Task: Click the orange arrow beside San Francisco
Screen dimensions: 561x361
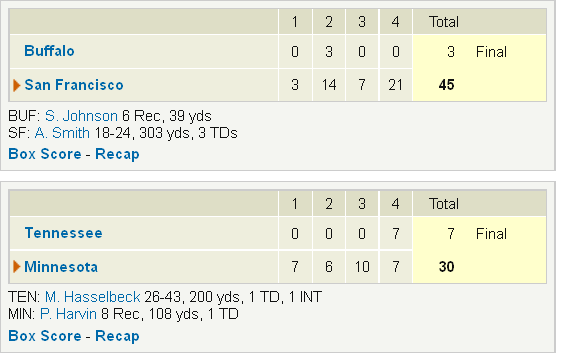Action: [x=16, y=85]
